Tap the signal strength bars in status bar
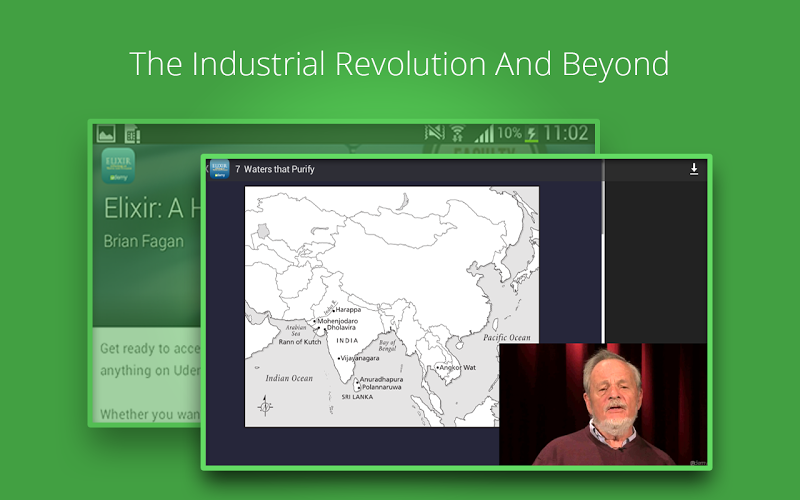Screen dimensions: 800x500 [483, 134]
